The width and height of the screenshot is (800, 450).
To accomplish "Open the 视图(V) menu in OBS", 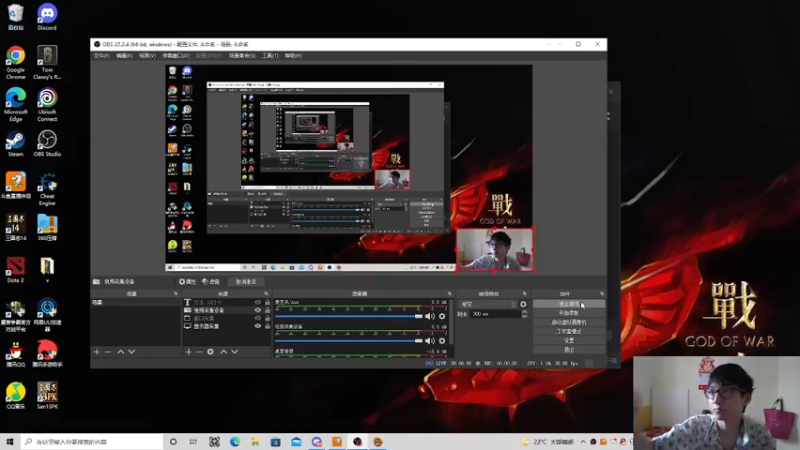I will (x=147, y=56).
